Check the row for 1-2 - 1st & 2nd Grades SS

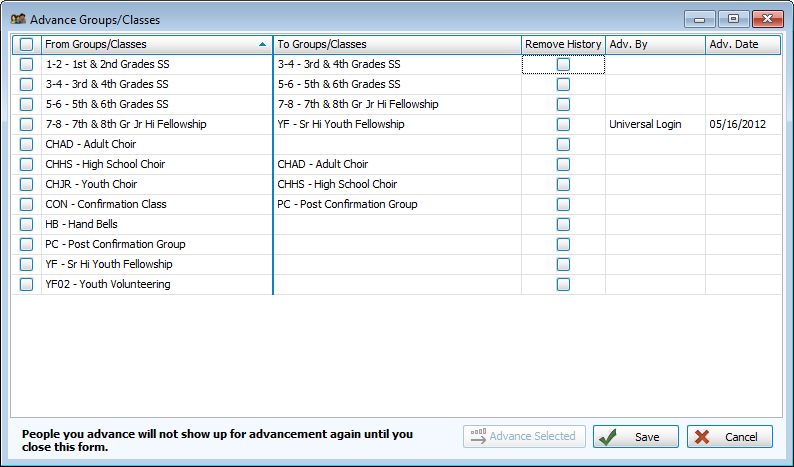[26, 65]
